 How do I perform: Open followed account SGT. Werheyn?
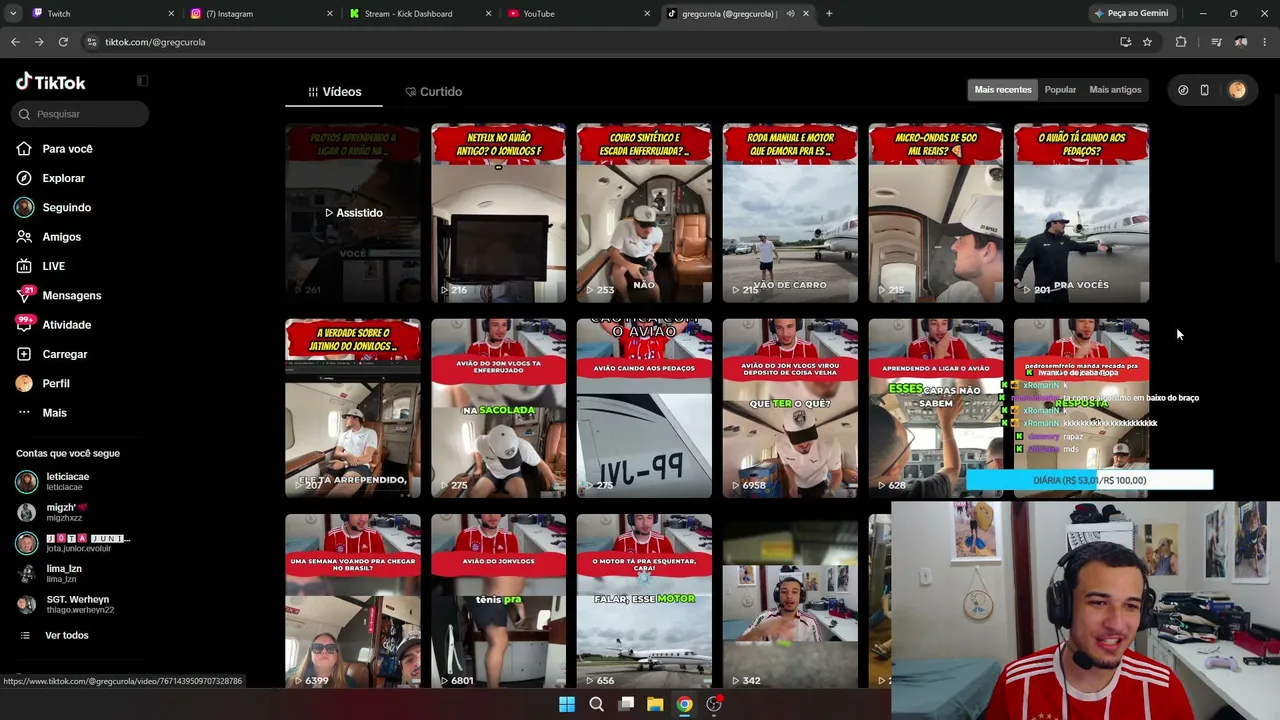[x=79, y=604]
